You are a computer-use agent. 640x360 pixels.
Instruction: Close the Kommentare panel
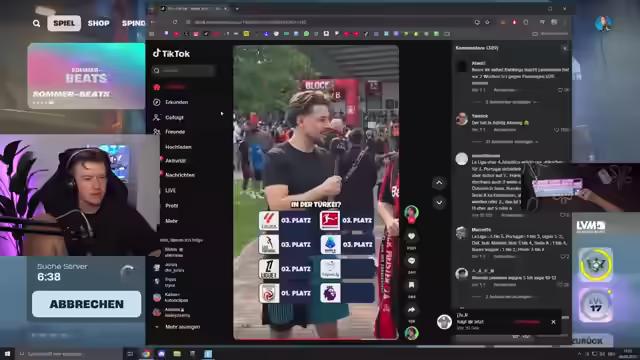[565, 48]
